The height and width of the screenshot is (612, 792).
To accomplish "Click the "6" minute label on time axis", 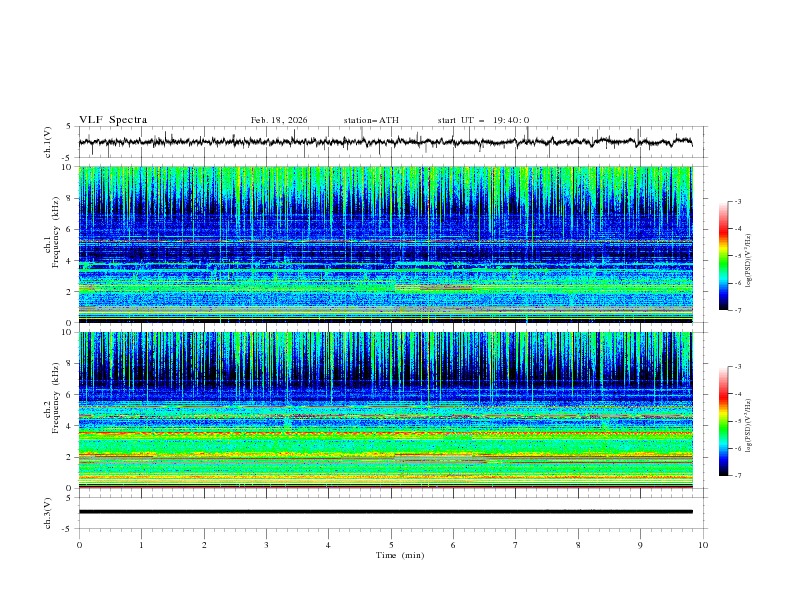I will coord(453,545).
